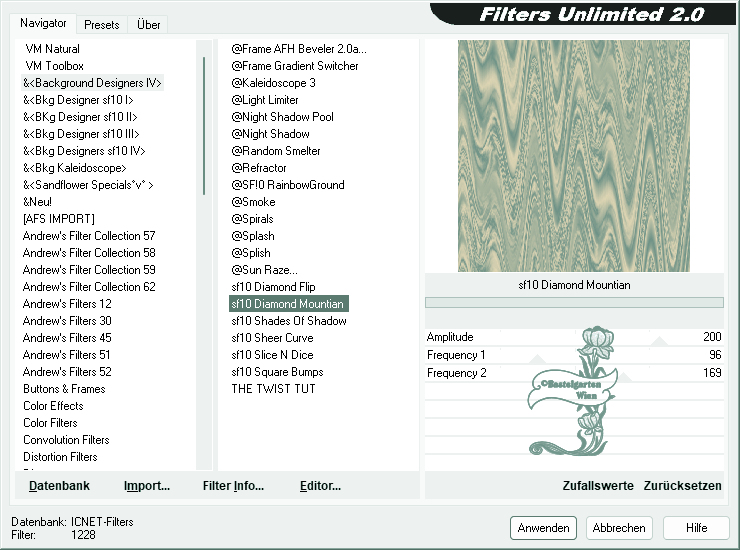
Task: Select @Night Shadow Pool filter
Action: coord(282,117)
